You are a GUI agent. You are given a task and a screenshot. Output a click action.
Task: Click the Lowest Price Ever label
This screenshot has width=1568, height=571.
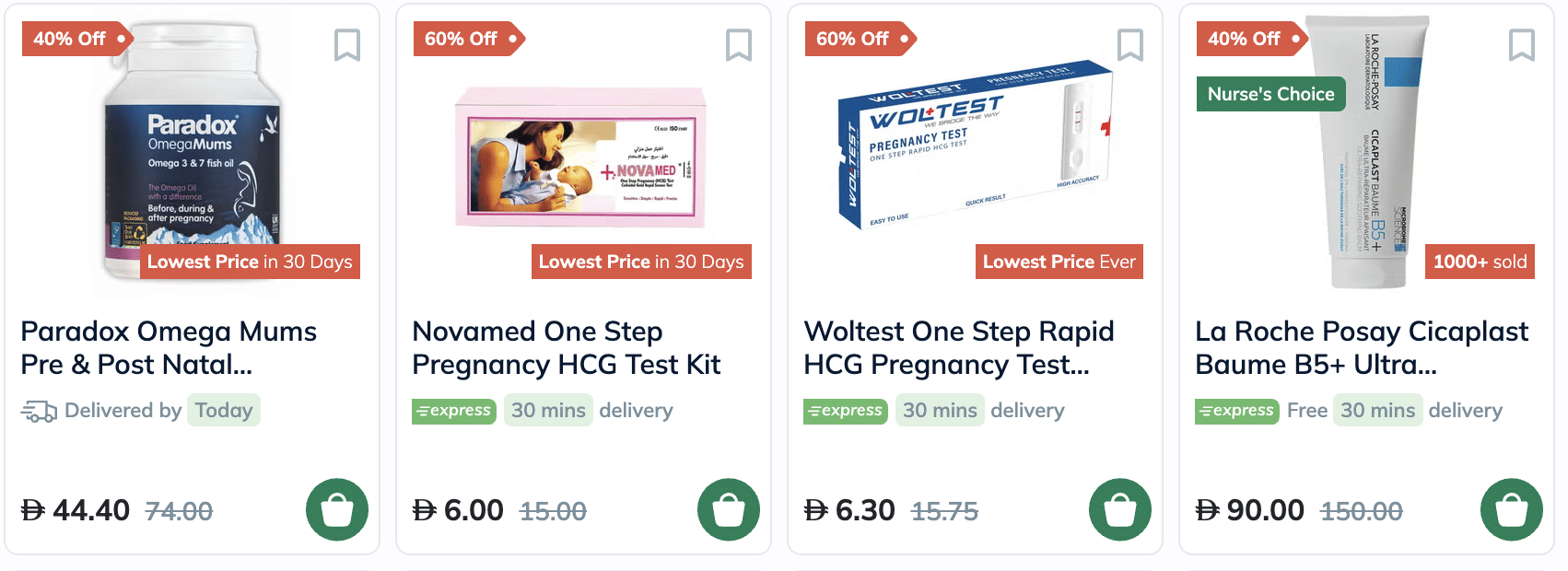pyautogui.click(x=1059, y=262)
